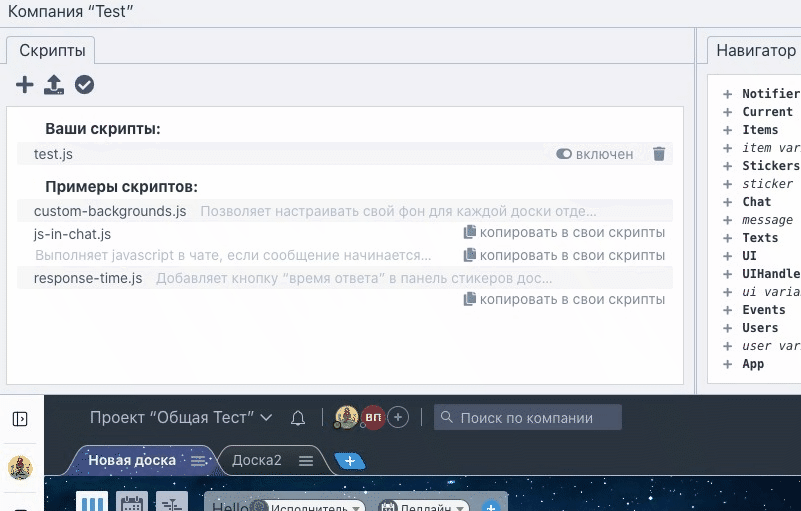Open the Исполнитель sticker dropdown
Image resolution: width=801 pixels, height=511 pixels.
click(x=311, y=506)
